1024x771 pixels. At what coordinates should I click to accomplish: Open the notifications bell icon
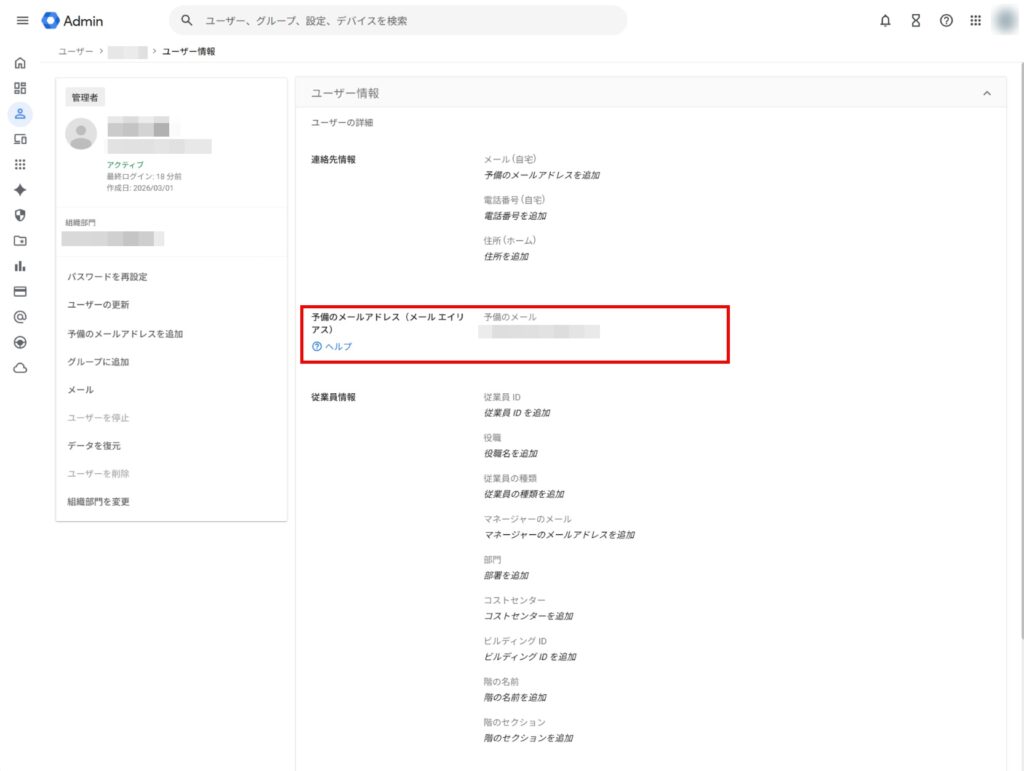884,20
